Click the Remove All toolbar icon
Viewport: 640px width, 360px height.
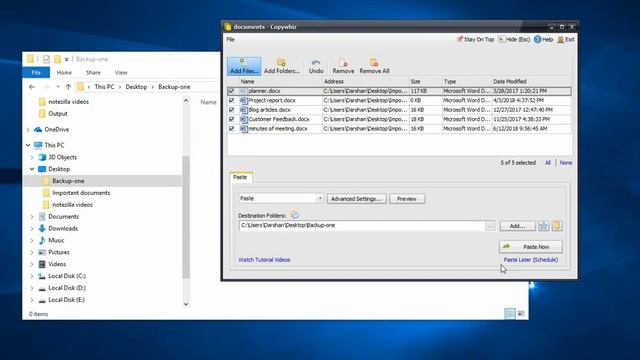374,66
